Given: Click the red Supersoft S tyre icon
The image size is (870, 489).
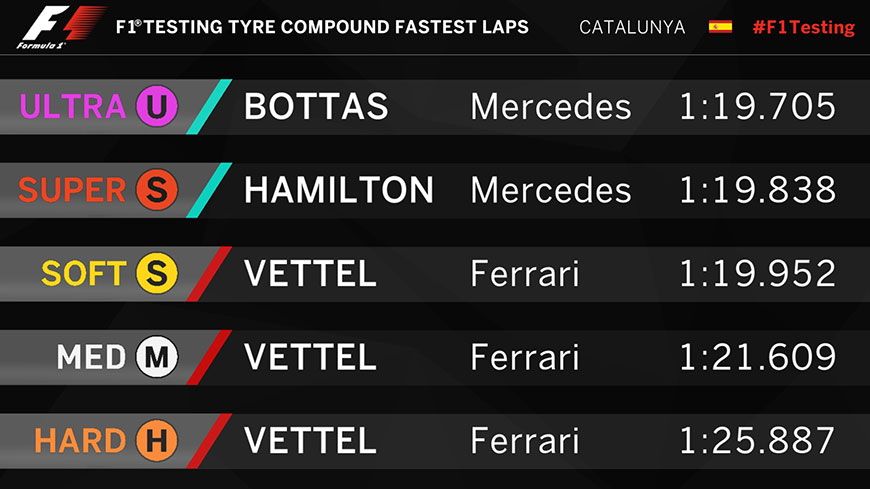Looking at the screenshot, I should coord(156,190).
